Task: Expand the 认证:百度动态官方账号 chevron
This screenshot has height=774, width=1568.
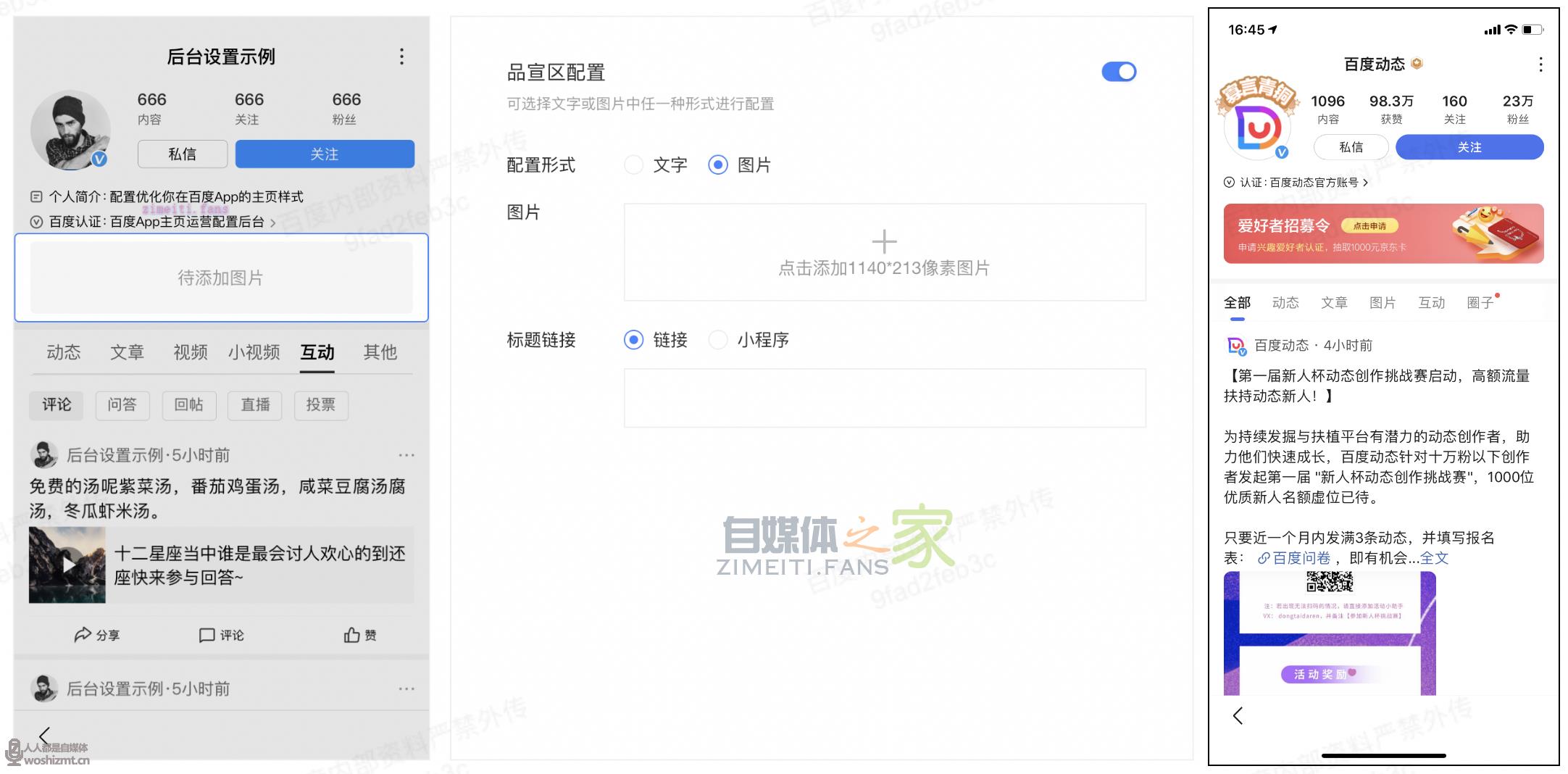Action: (x=1366, y=183)
